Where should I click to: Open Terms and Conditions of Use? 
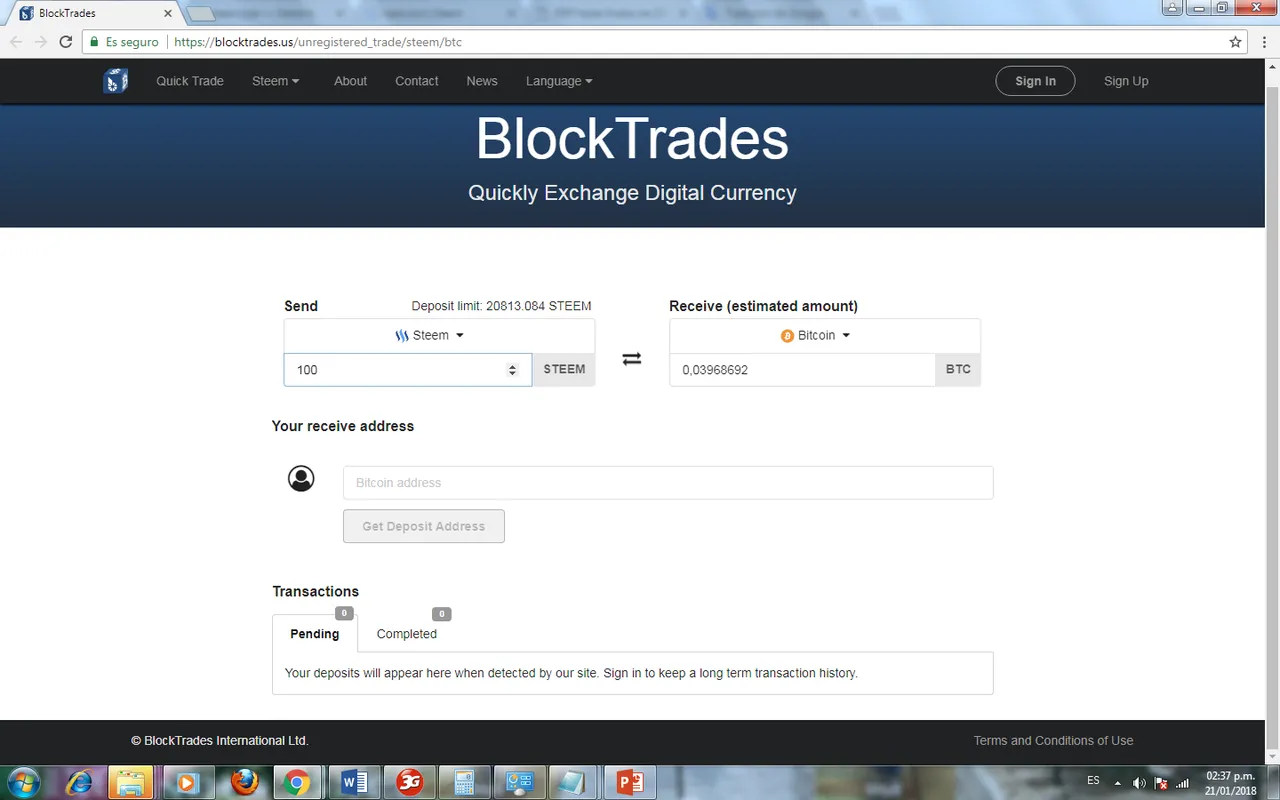pyautogui.click(x=1053, y=741)
